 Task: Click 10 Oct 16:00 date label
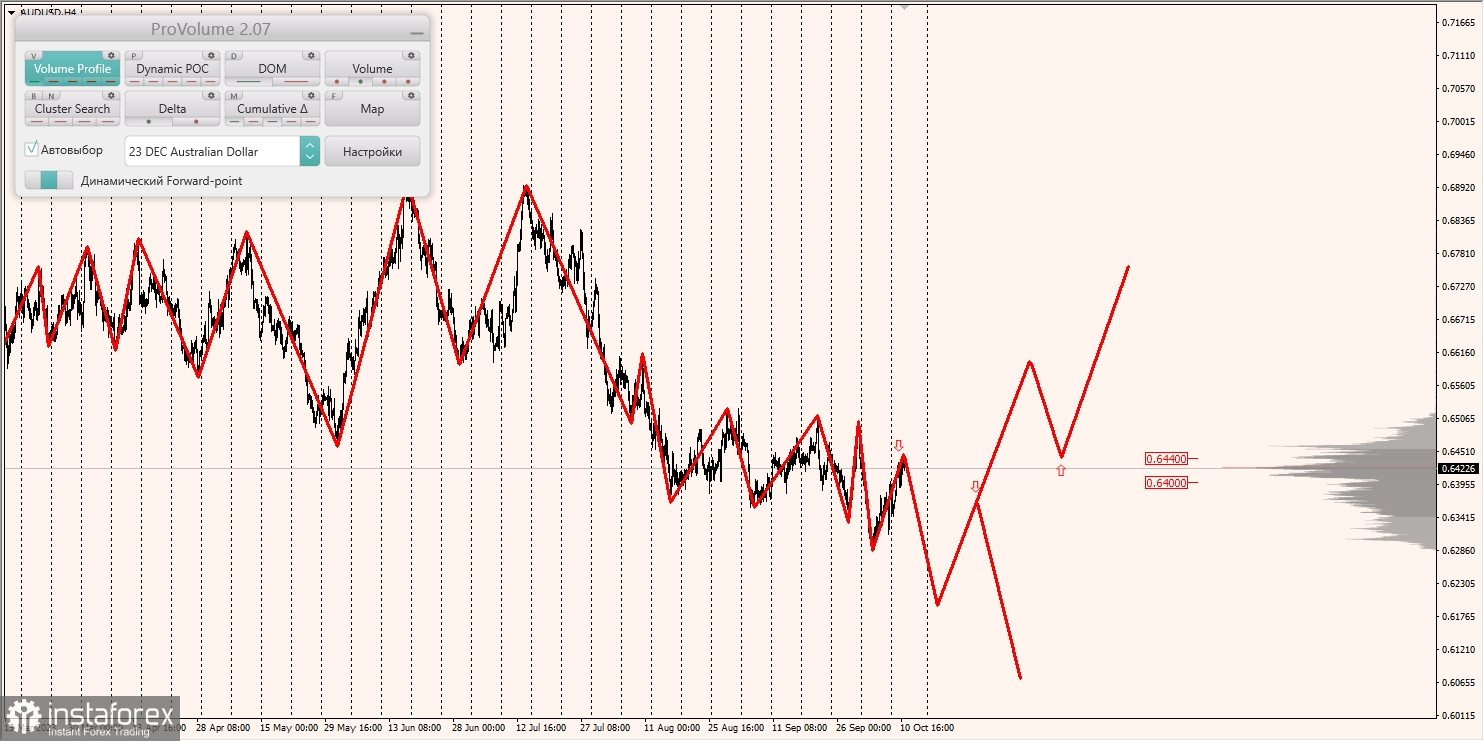tap(927, 728)
